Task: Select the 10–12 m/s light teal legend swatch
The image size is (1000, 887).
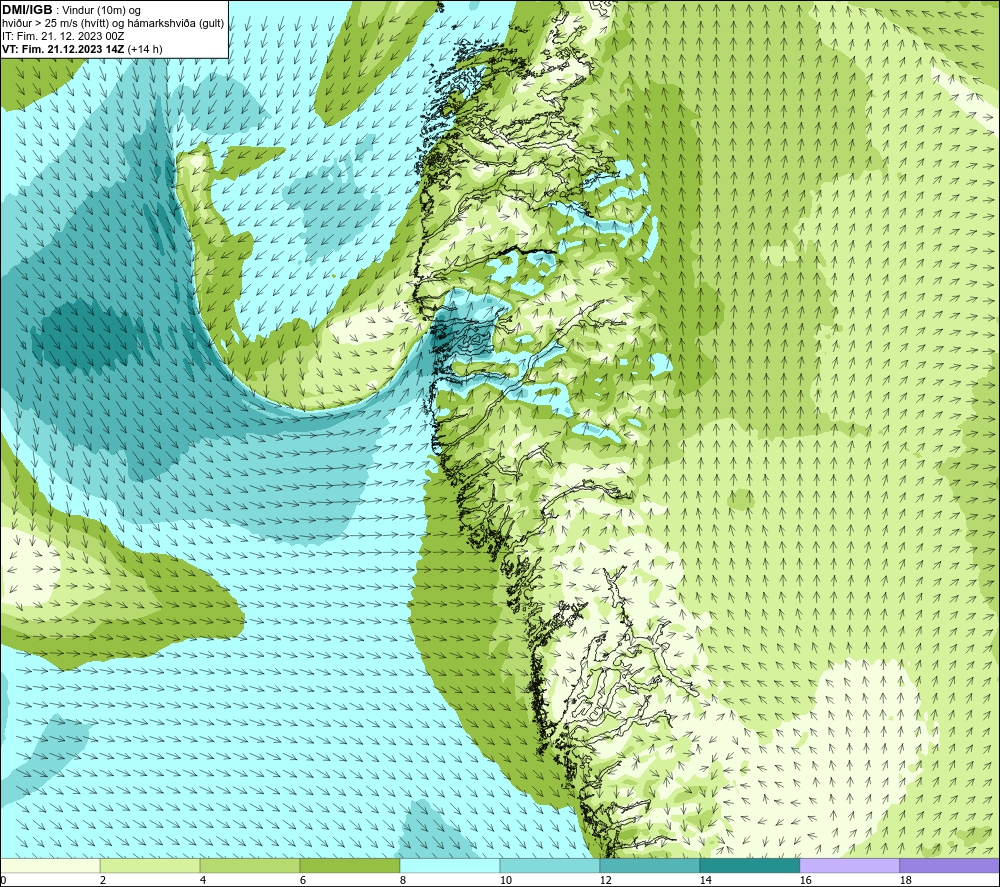Action: (x=550, y=865)
